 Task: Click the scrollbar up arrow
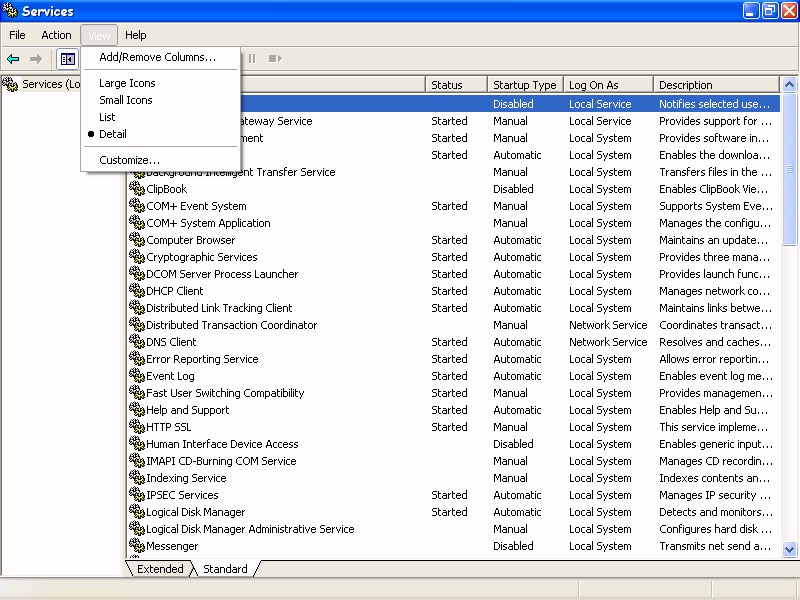click(789, 85)
